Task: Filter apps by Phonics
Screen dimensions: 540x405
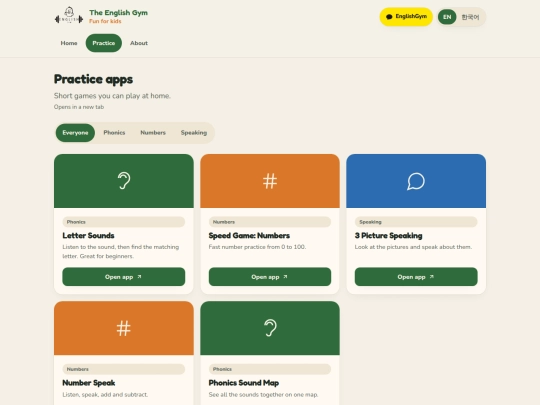Action: coord(114,133)
